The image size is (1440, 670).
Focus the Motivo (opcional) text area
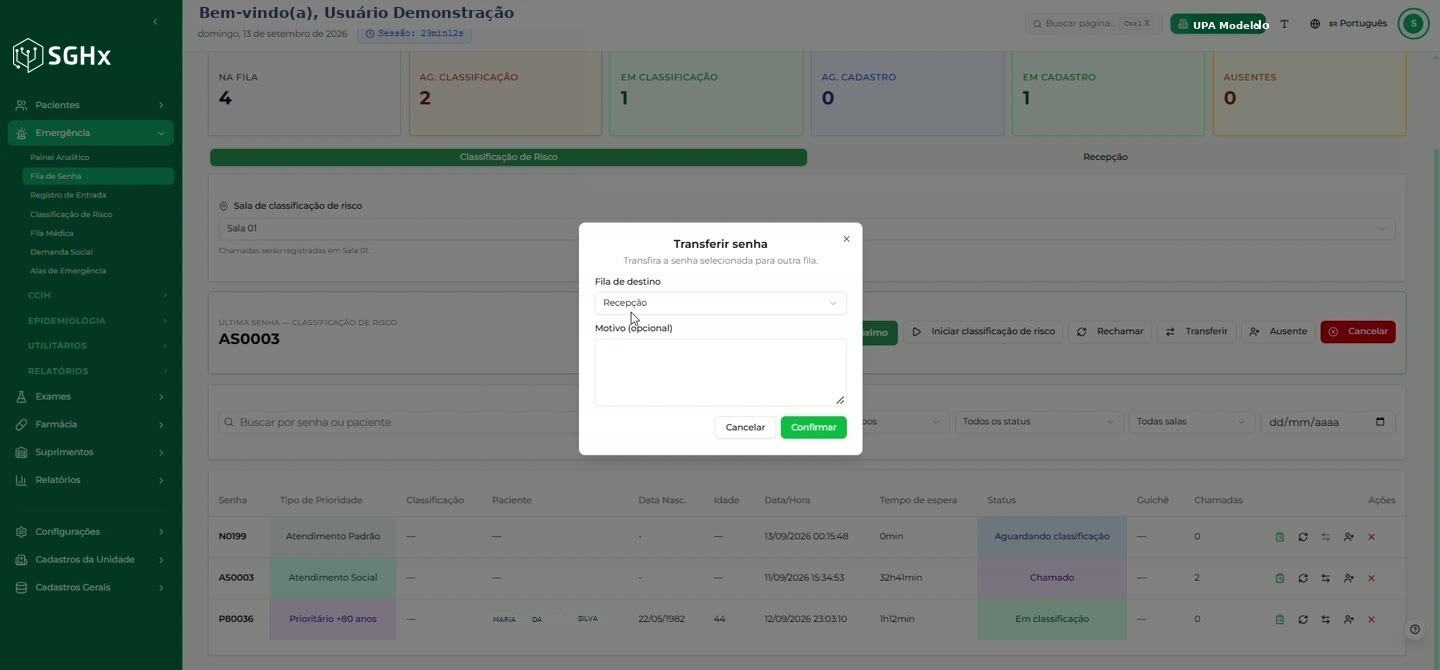tap(720, 372)
